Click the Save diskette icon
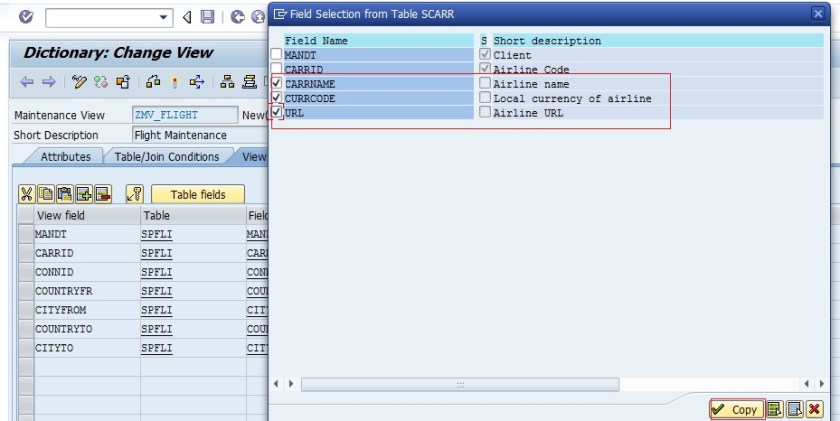The width and height of the screenshot is (840, 421). point(207,17)
